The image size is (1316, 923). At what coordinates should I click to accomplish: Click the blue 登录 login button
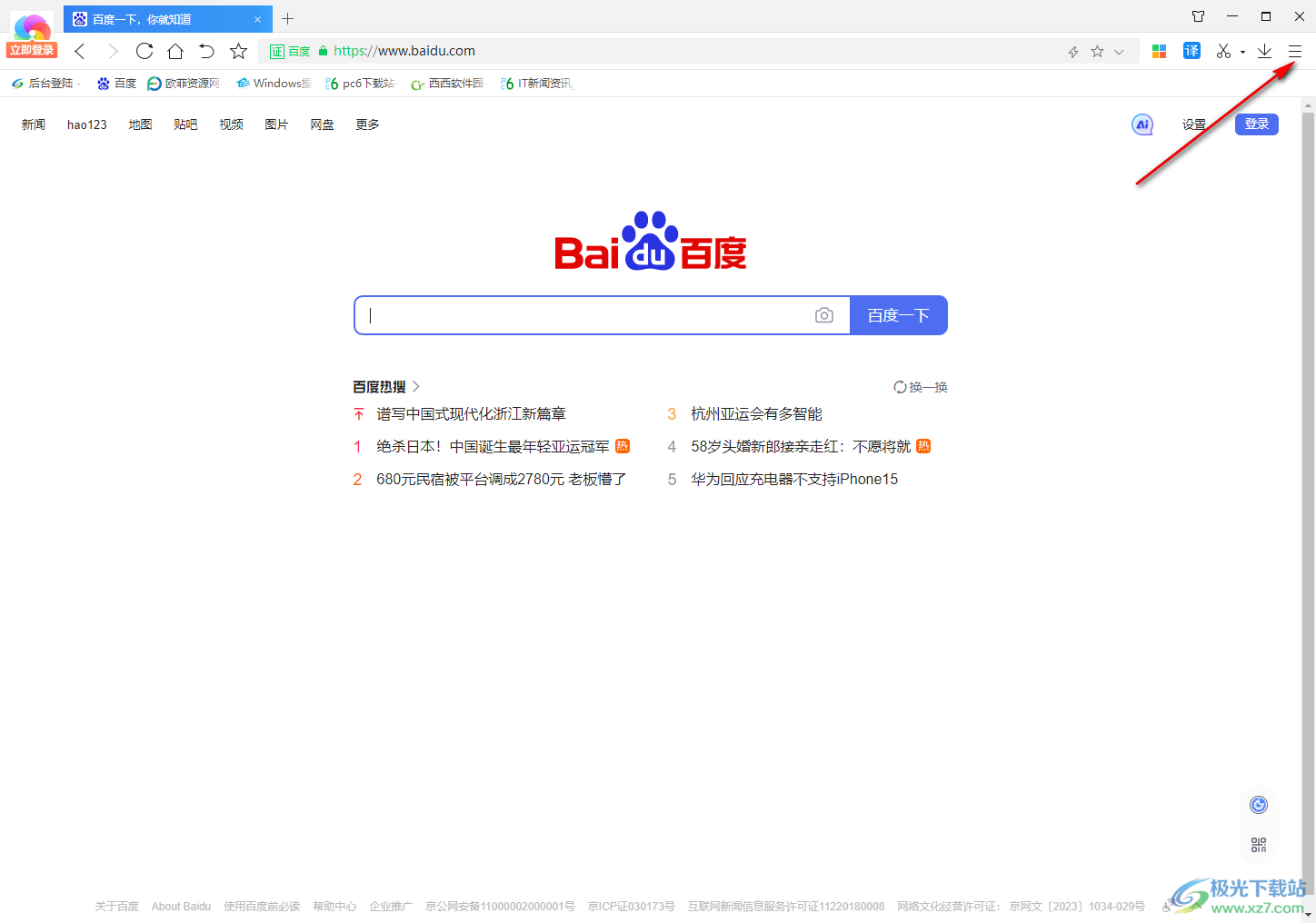1257,124
